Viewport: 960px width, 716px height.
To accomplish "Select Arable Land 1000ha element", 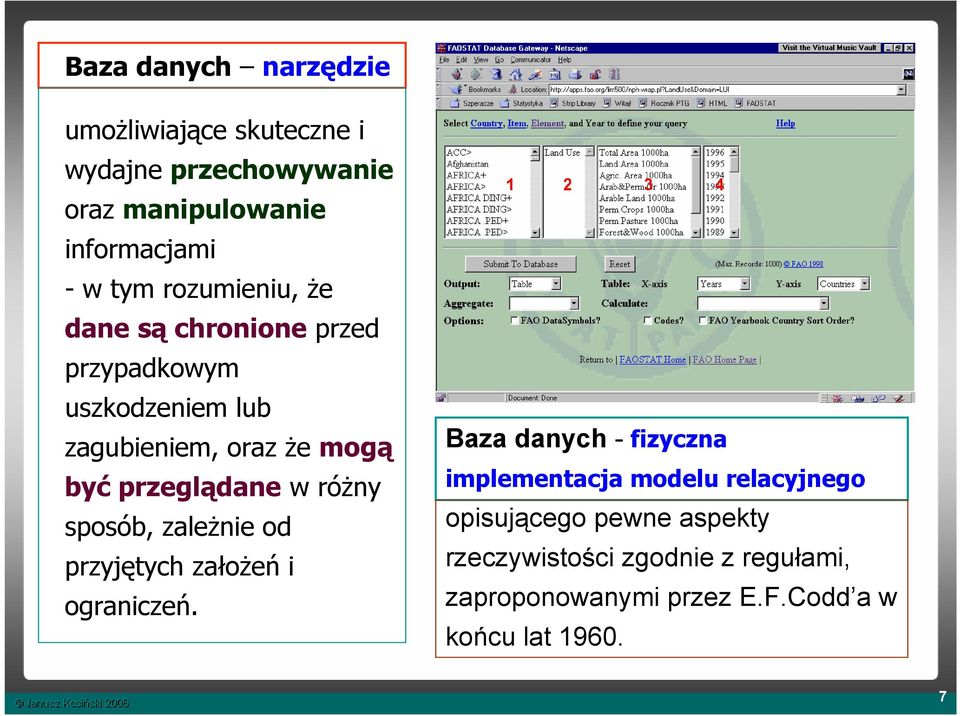I will click(637, 198).
